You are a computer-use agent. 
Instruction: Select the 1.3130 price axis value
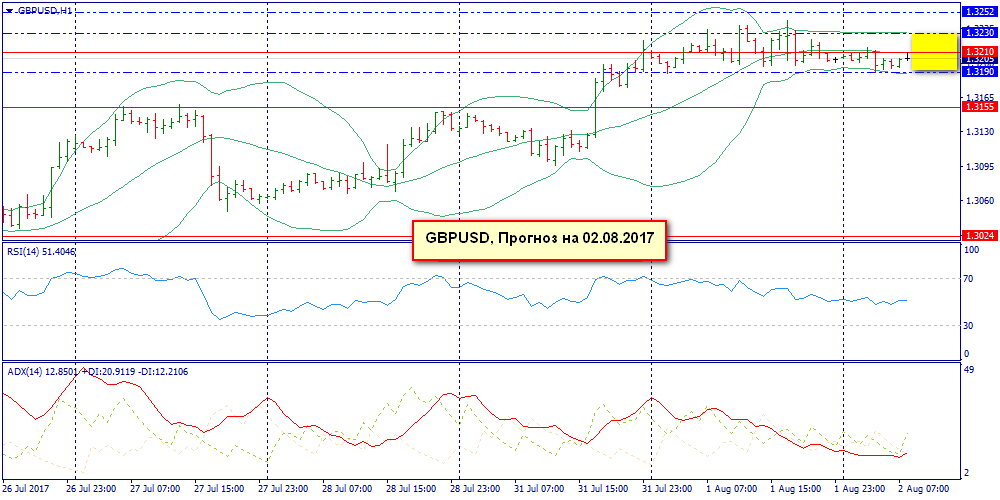(979, 132)
